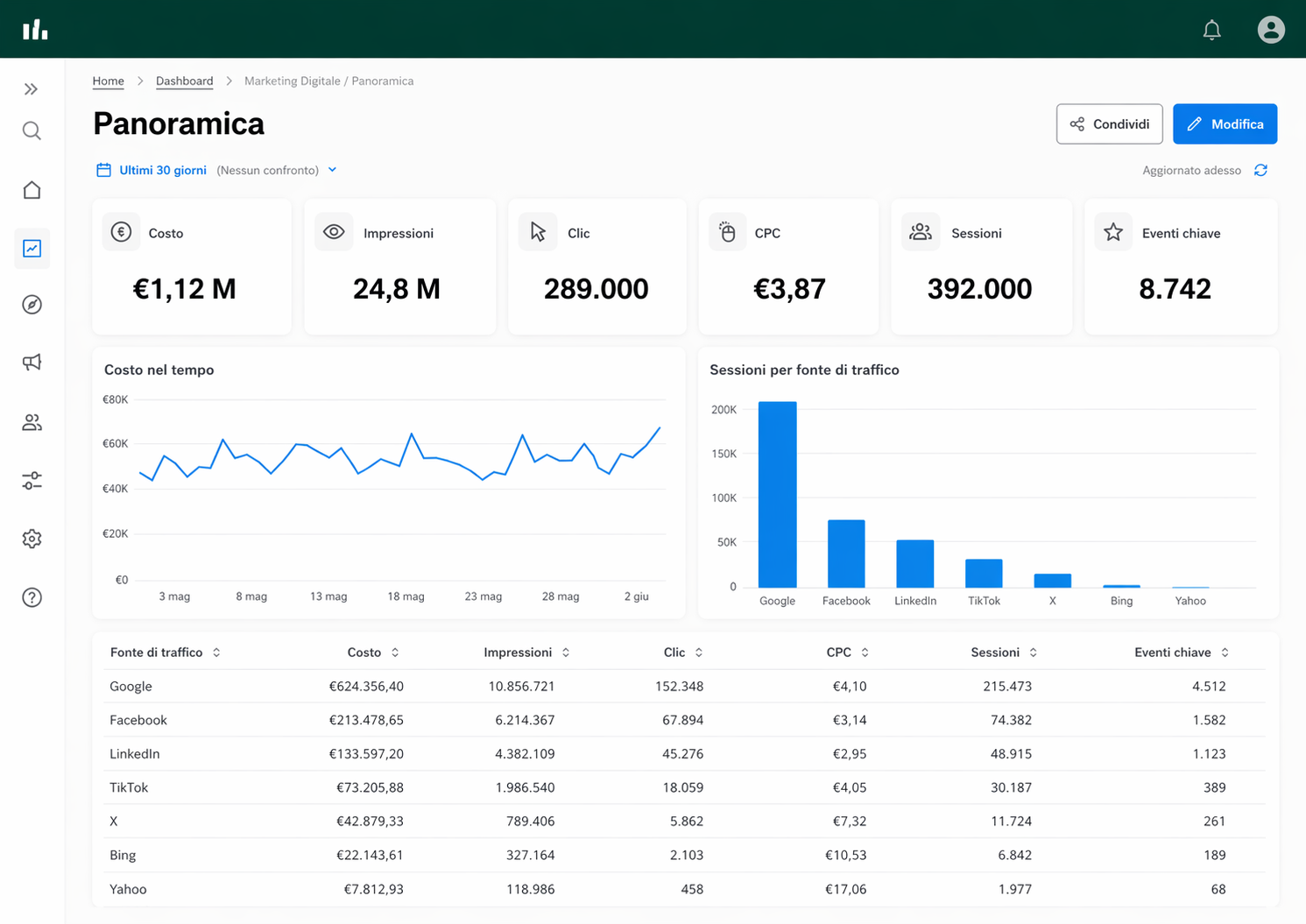
Task: Select the Yahoo row name in table
Action: (x=128, y=889)
